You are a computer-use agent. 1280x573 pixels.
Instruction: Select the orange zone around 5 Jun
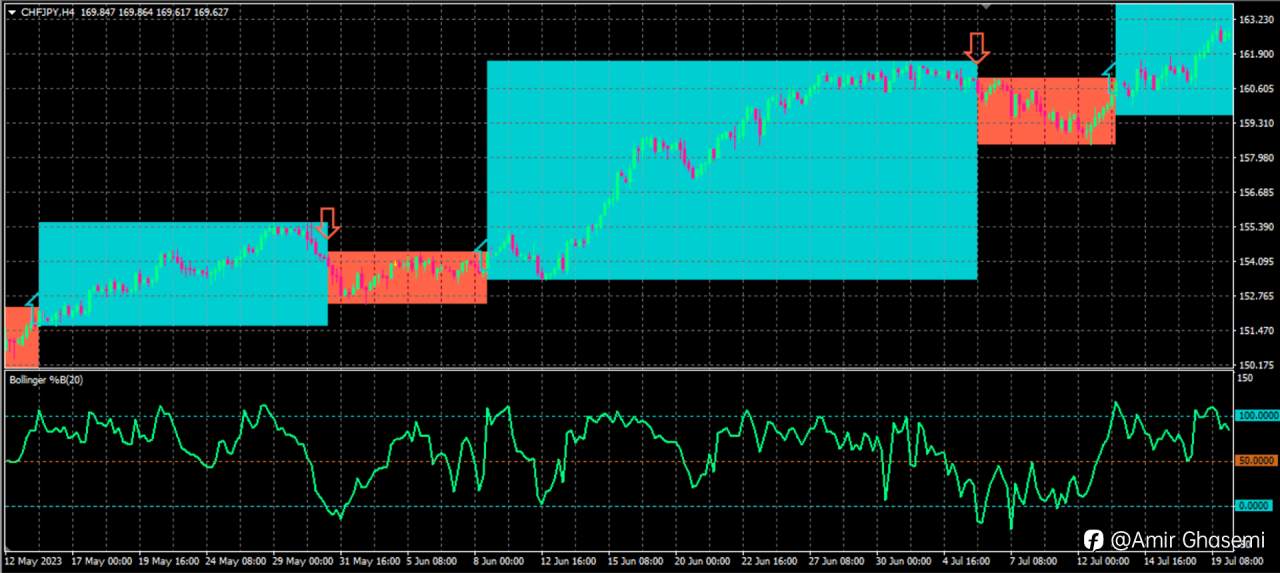coord(407,277)
